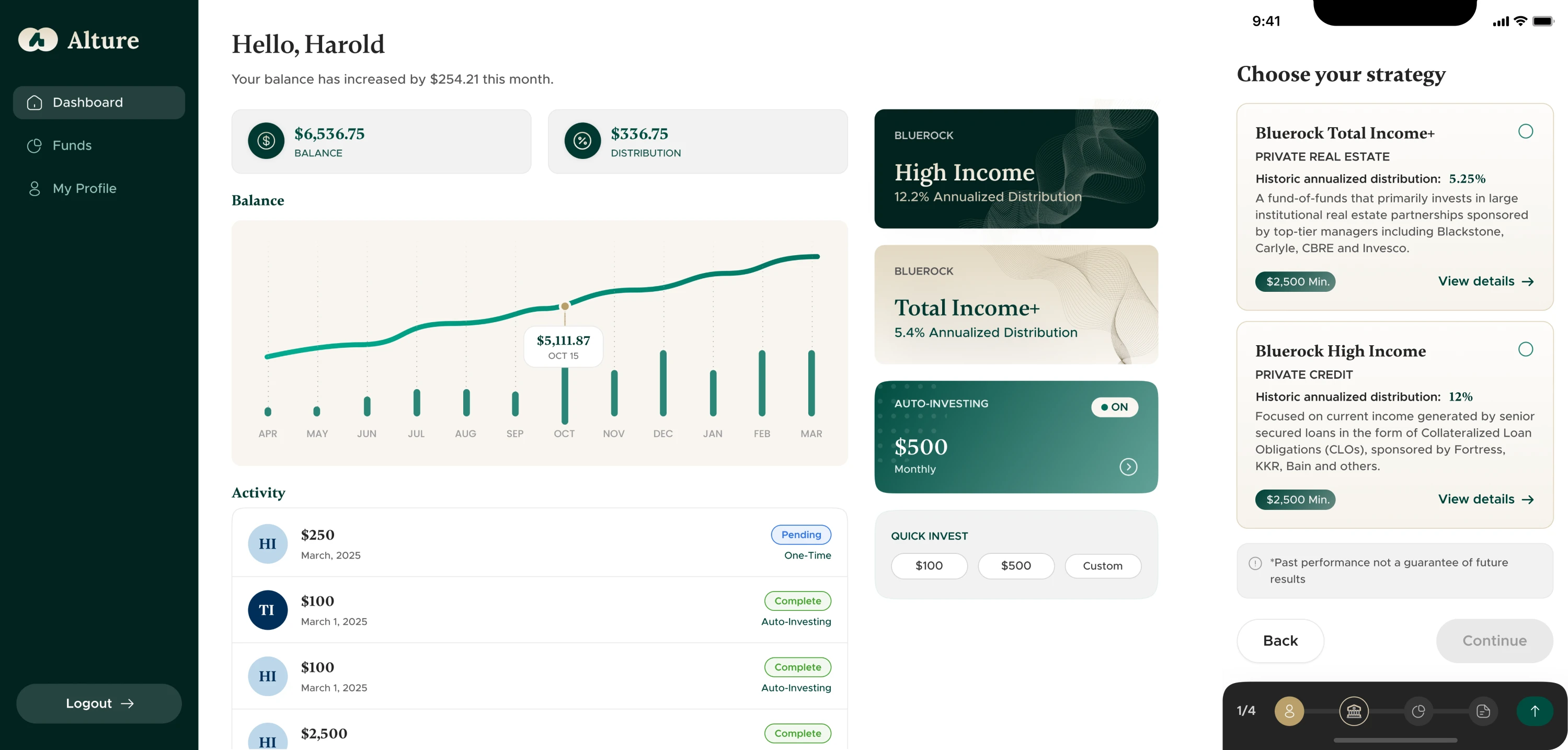Click the info icon beside past performance note
1568x750 pixels.
pyautogui.click(x=1255, y=563)
